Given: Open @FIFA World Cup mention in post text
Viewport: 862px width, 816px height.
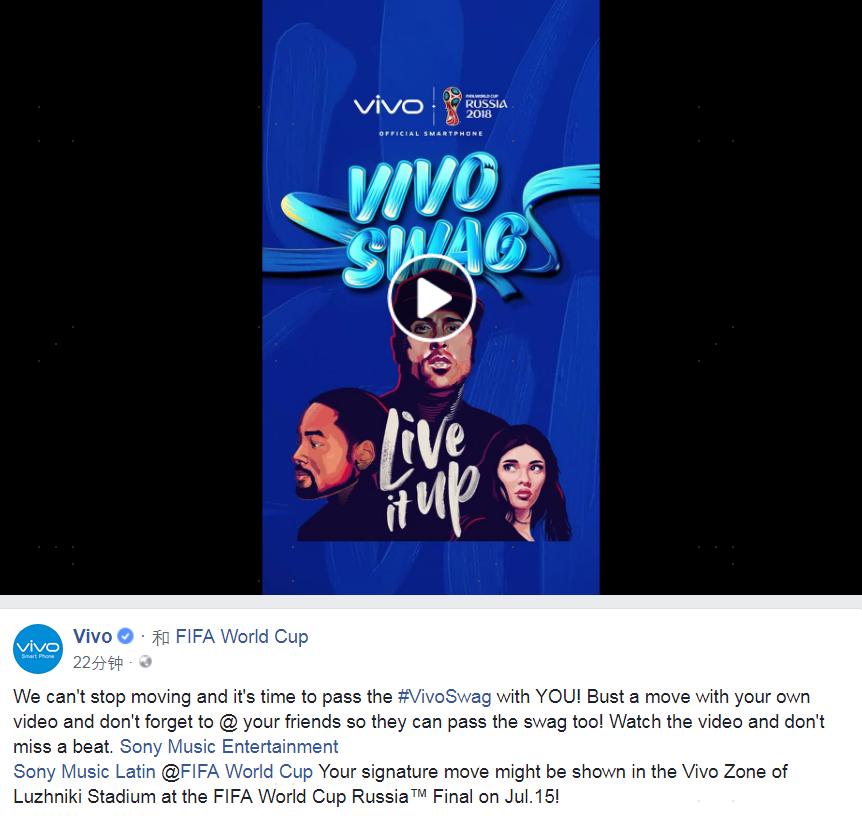Looking at the screenshot, I should tap(237, 771).
